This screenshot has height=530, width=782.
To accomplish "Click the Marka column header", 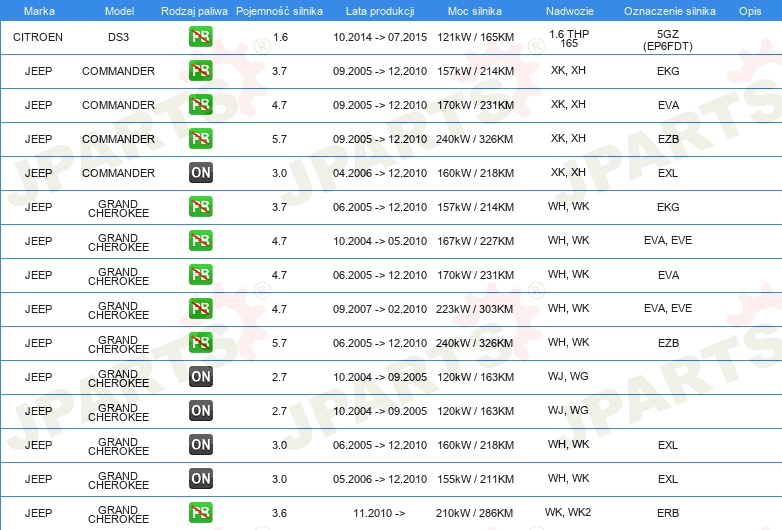I will click(39, 11).
